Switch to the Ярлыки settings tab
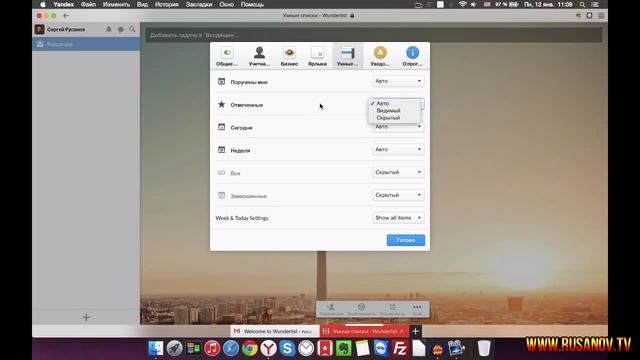This screenshot has height=360, width=640. coord(317,56)
